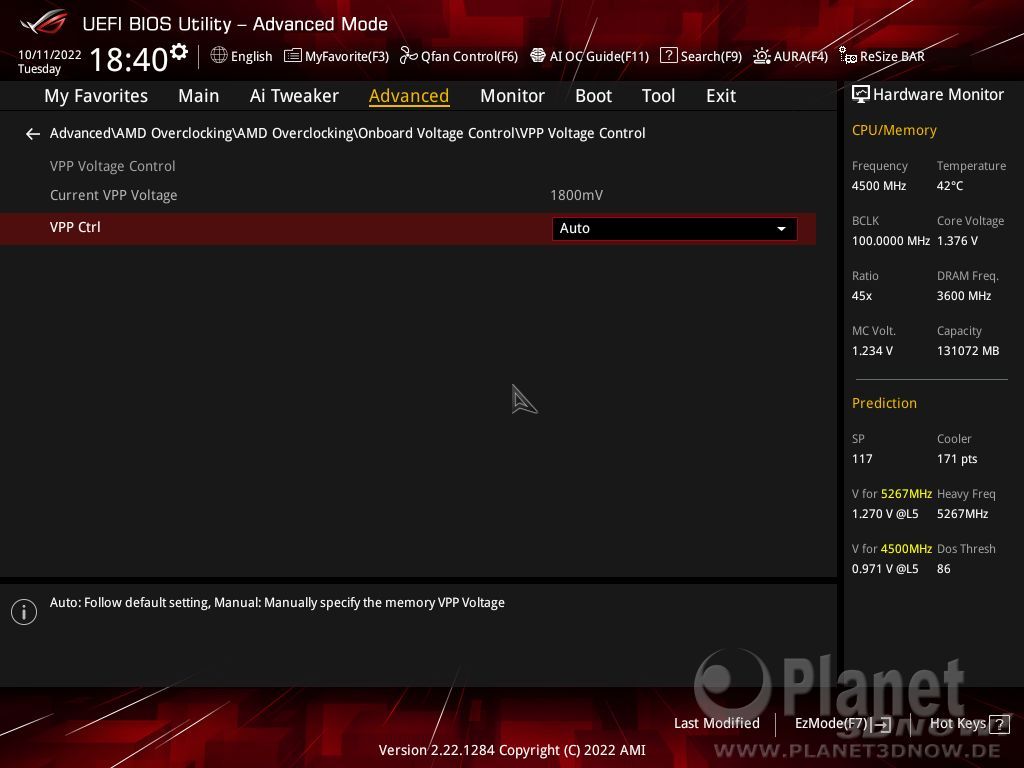Select the Exit tab
Screen dimensions: 1024x768
coord(721,96)
